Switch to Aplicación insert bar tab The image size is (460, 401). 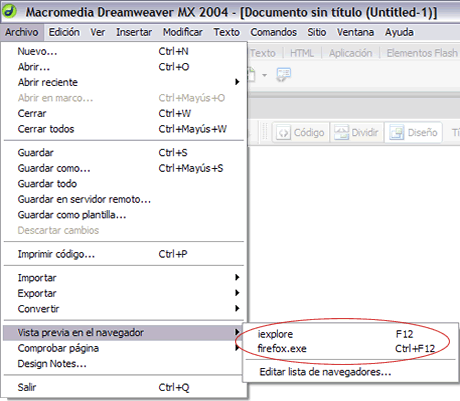[351, 53]
